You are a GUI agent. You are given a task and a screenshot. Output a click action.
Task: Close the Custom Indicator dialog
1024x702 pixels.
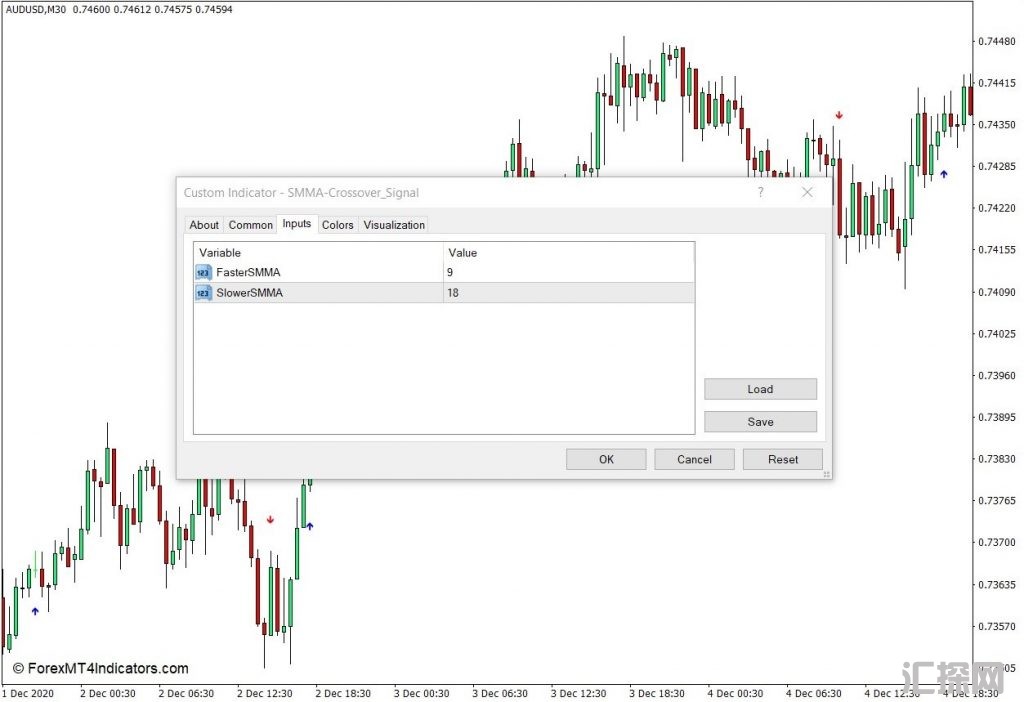point(807,192)
